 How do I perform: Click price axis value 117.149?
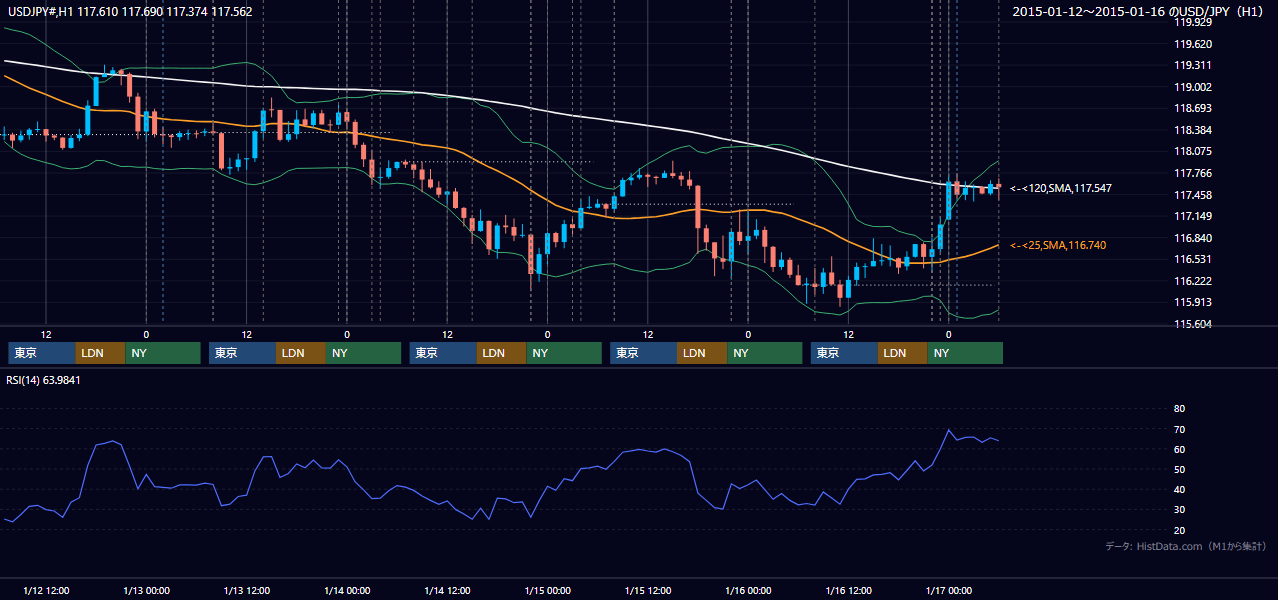click(x=1192, y=216)
